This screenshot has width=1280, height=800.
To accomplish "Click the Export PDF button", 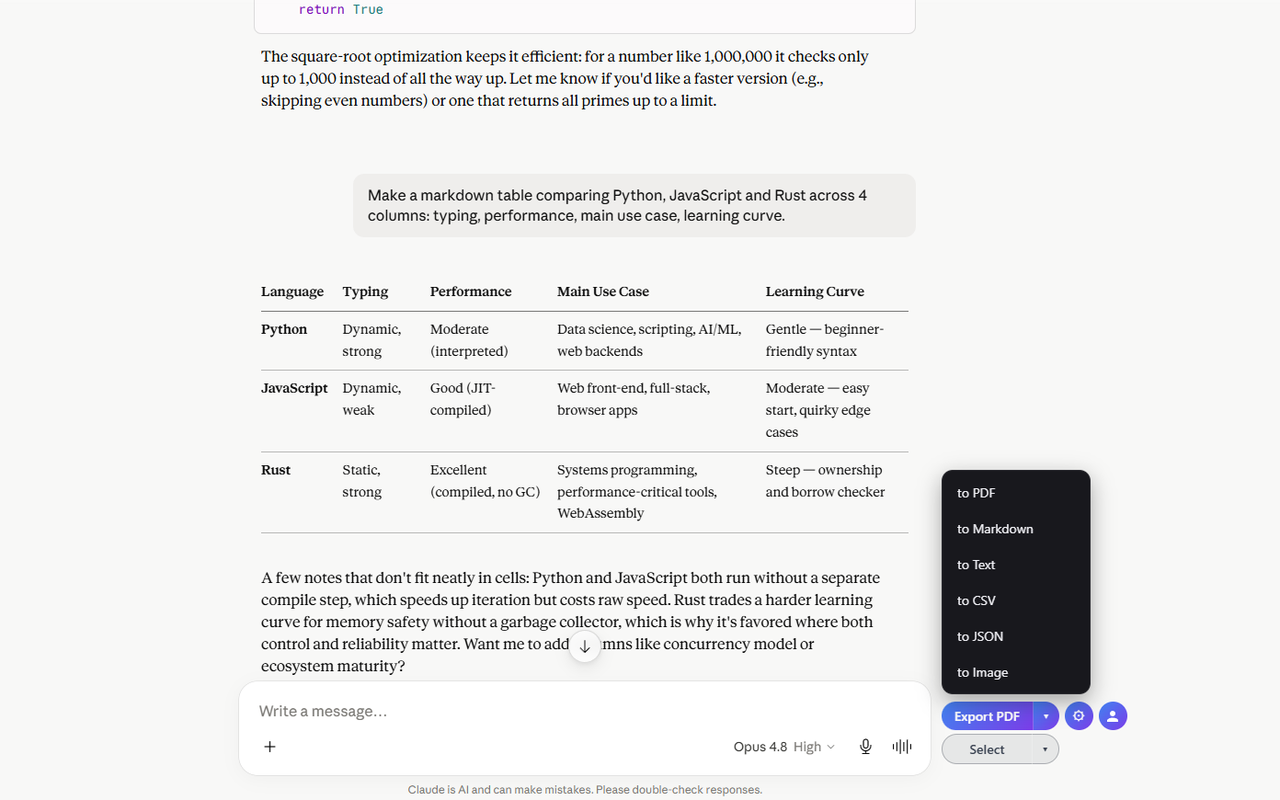I will (x=987, y=716).
